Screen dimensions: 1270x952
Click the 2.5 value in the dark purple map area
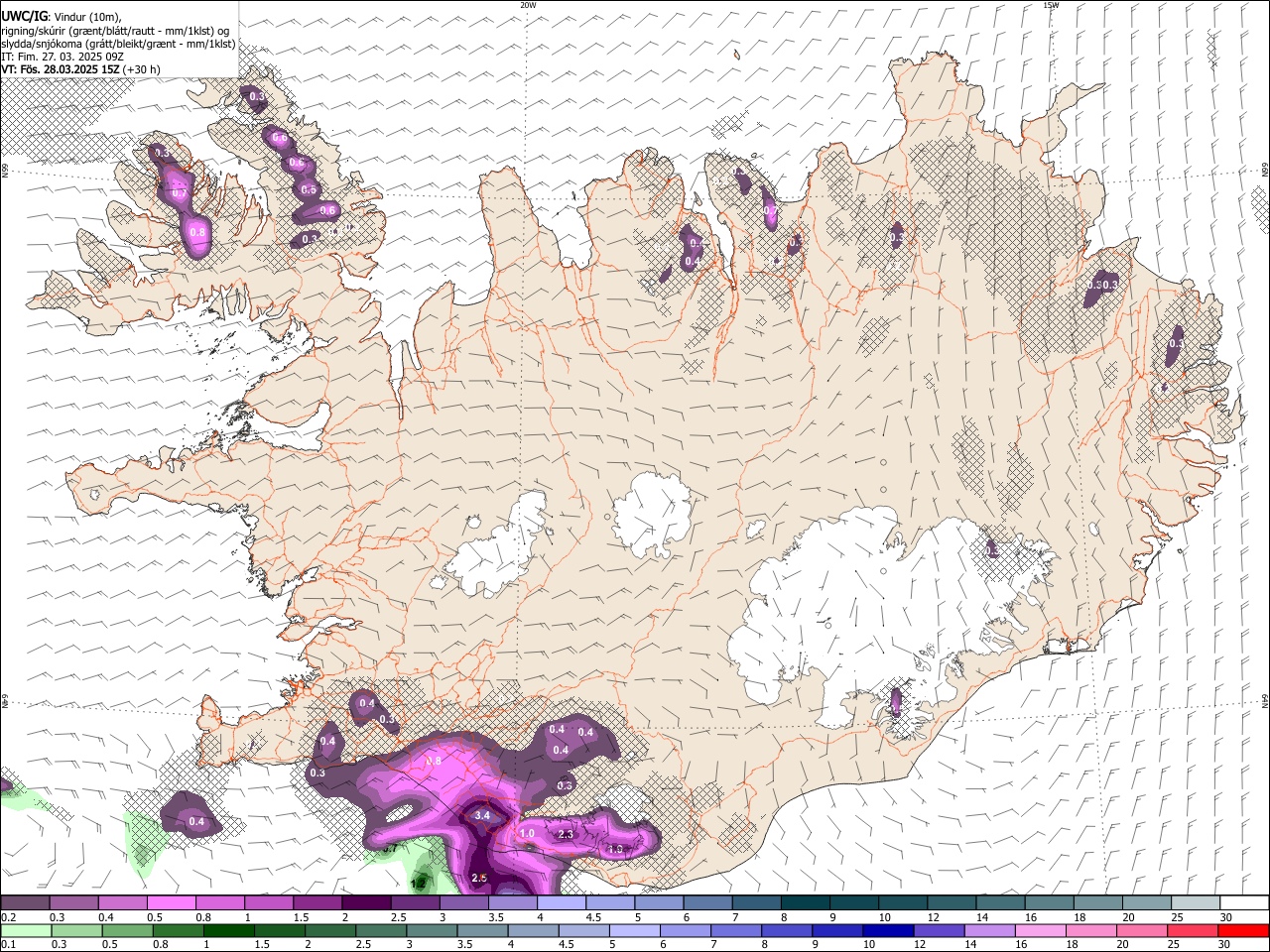click(480, 878)
